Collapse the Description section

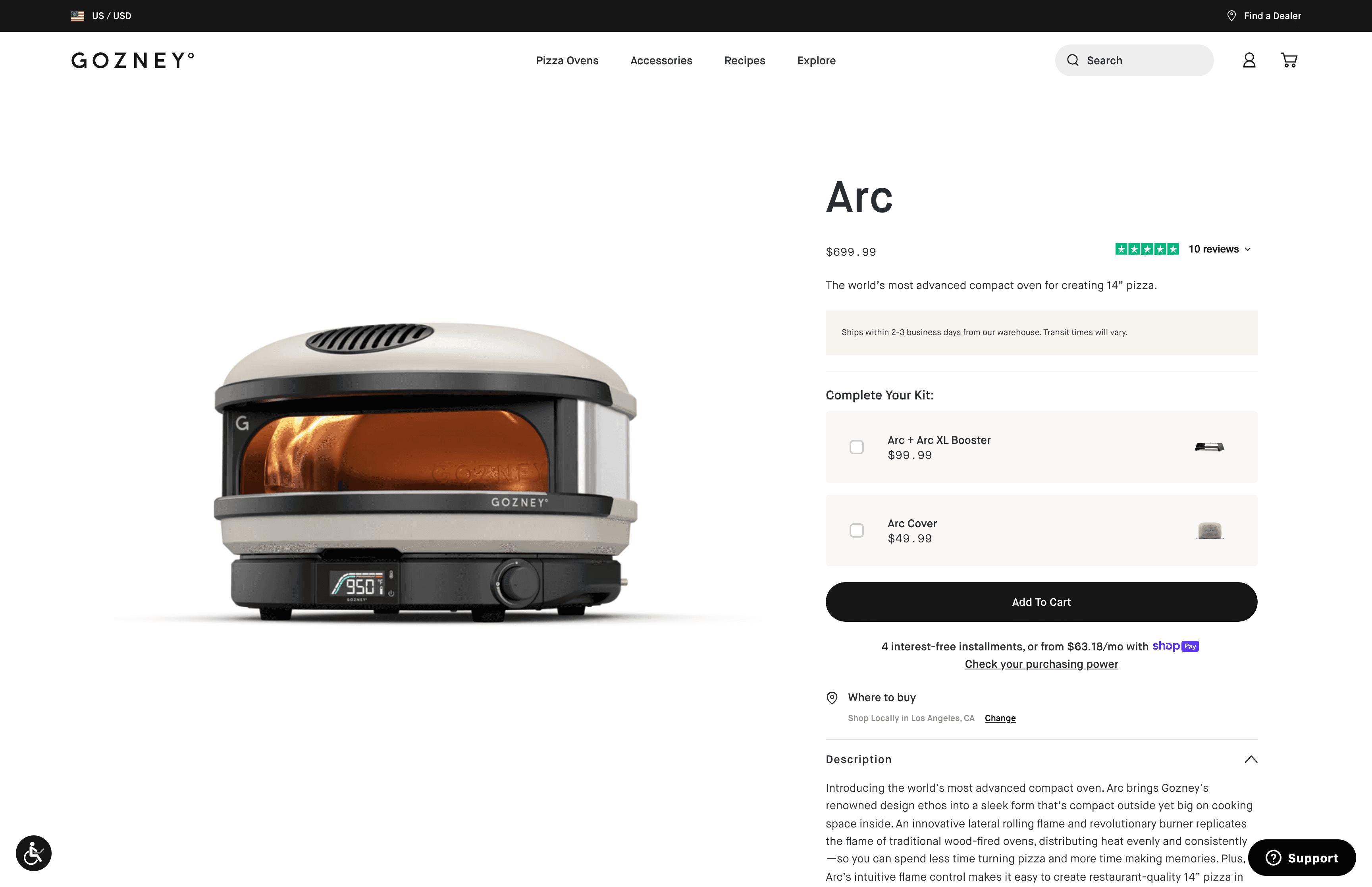[1251, 759]
